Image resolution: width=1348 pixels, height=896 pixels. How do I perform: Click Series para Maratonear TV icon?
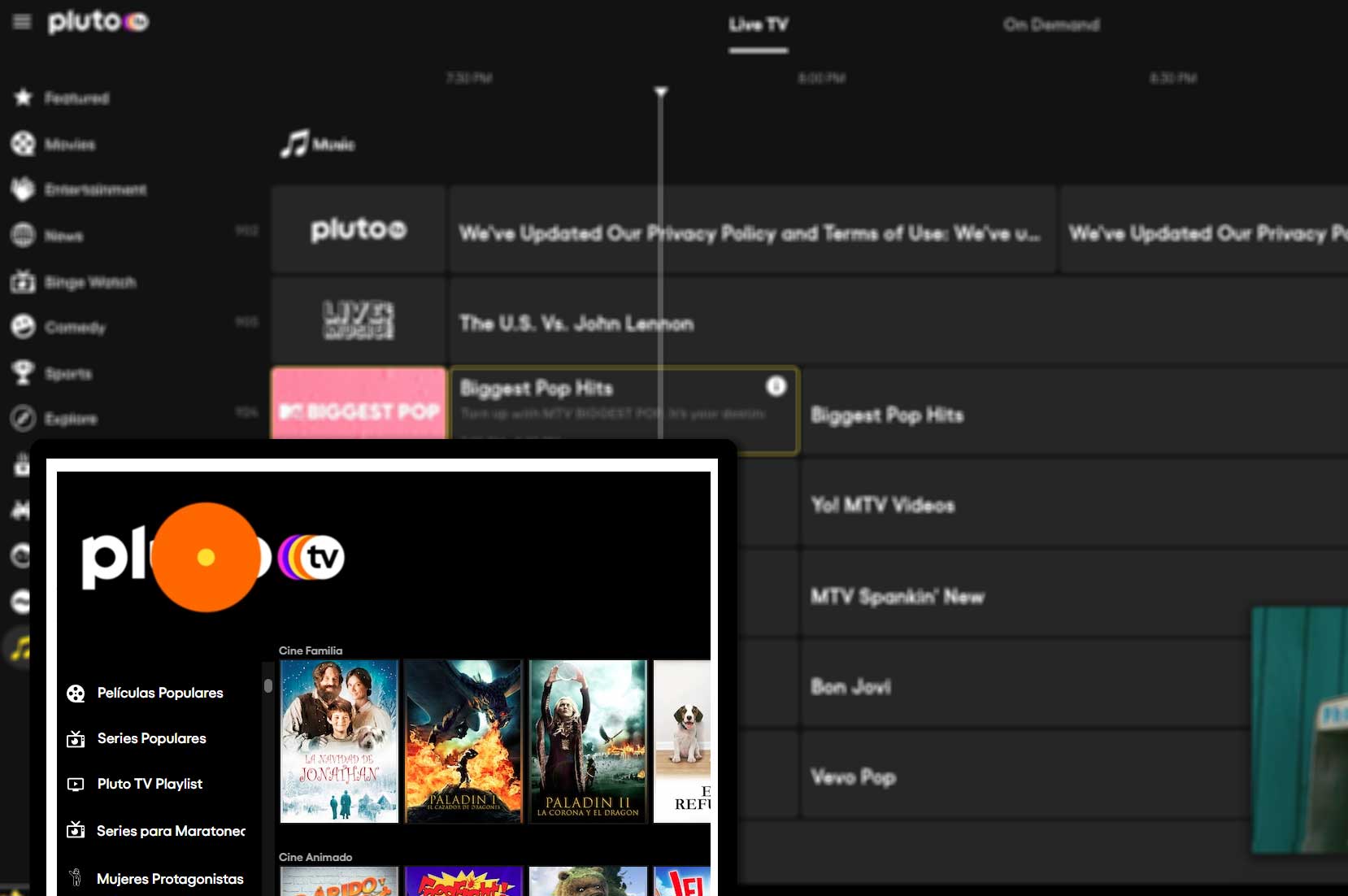pyautogui.click(x=76, y=830)
